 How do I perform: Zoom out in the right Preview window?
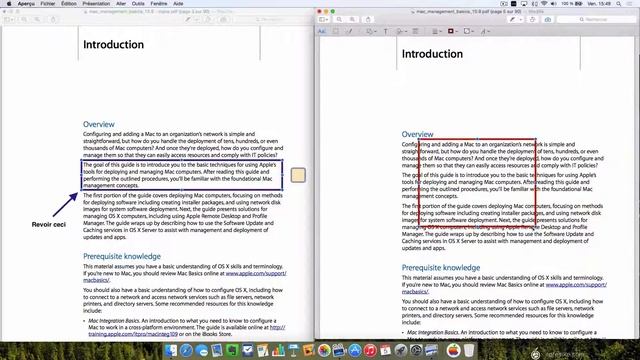point(339,19)
